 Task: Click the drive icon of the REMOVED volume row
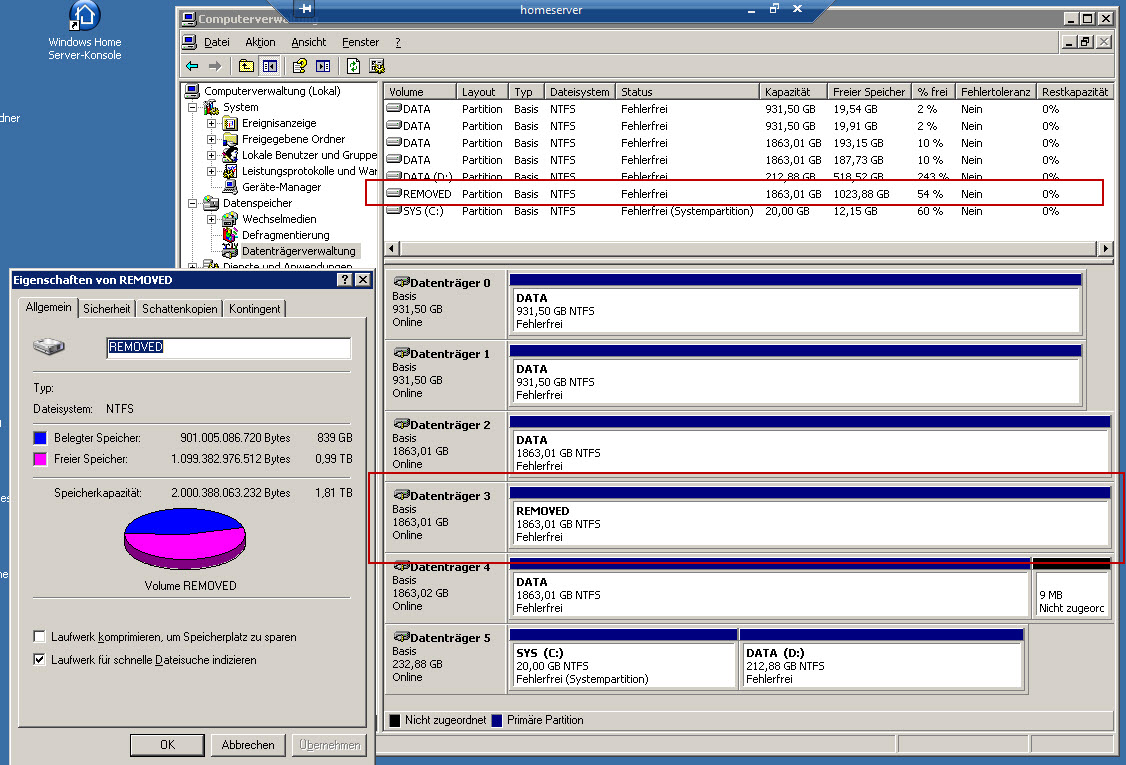tap(394, 193)
